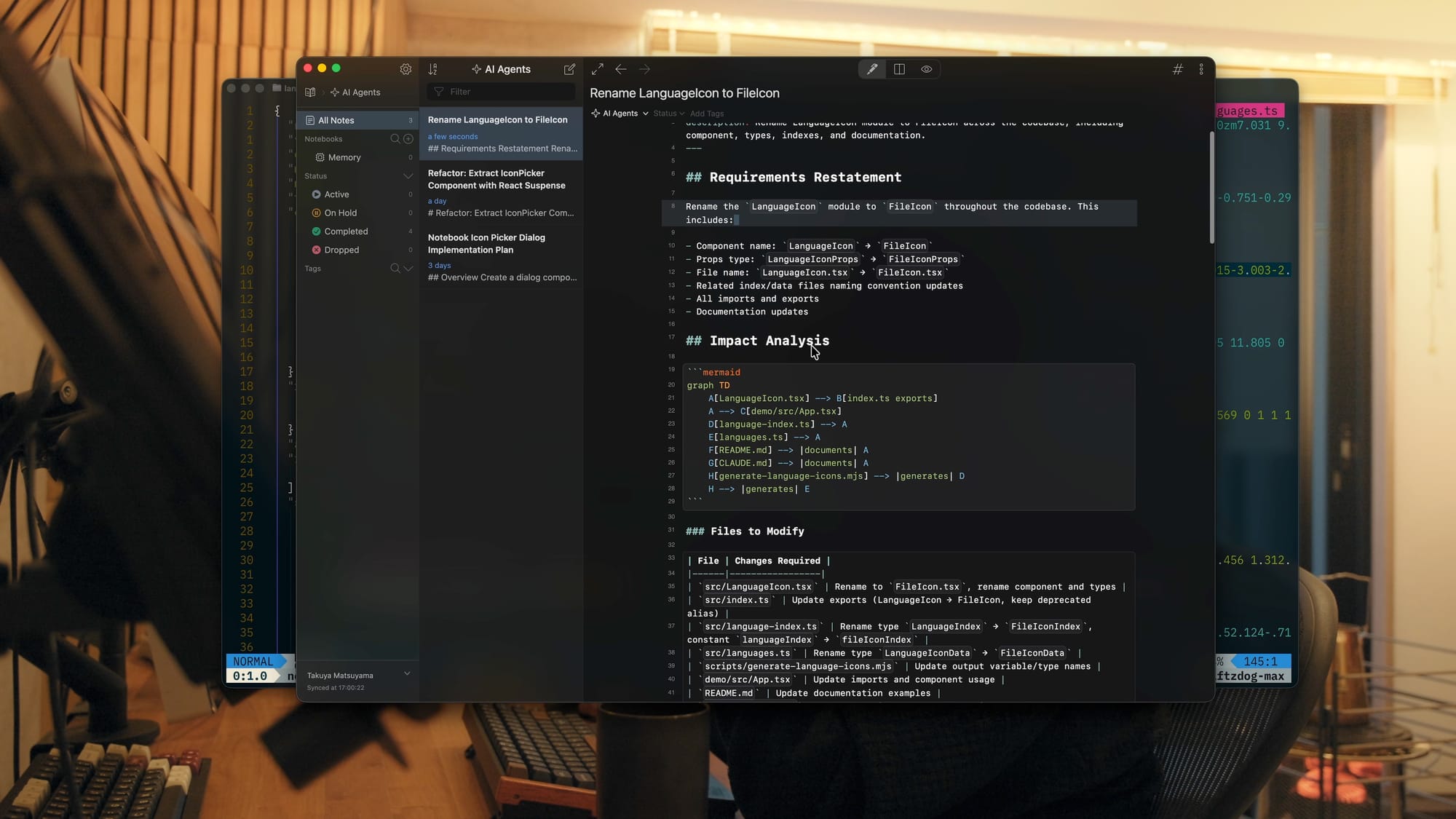Screen dimensions: 1456x819
Task: Select the Completed status filter
Action: tap(346, 232)
